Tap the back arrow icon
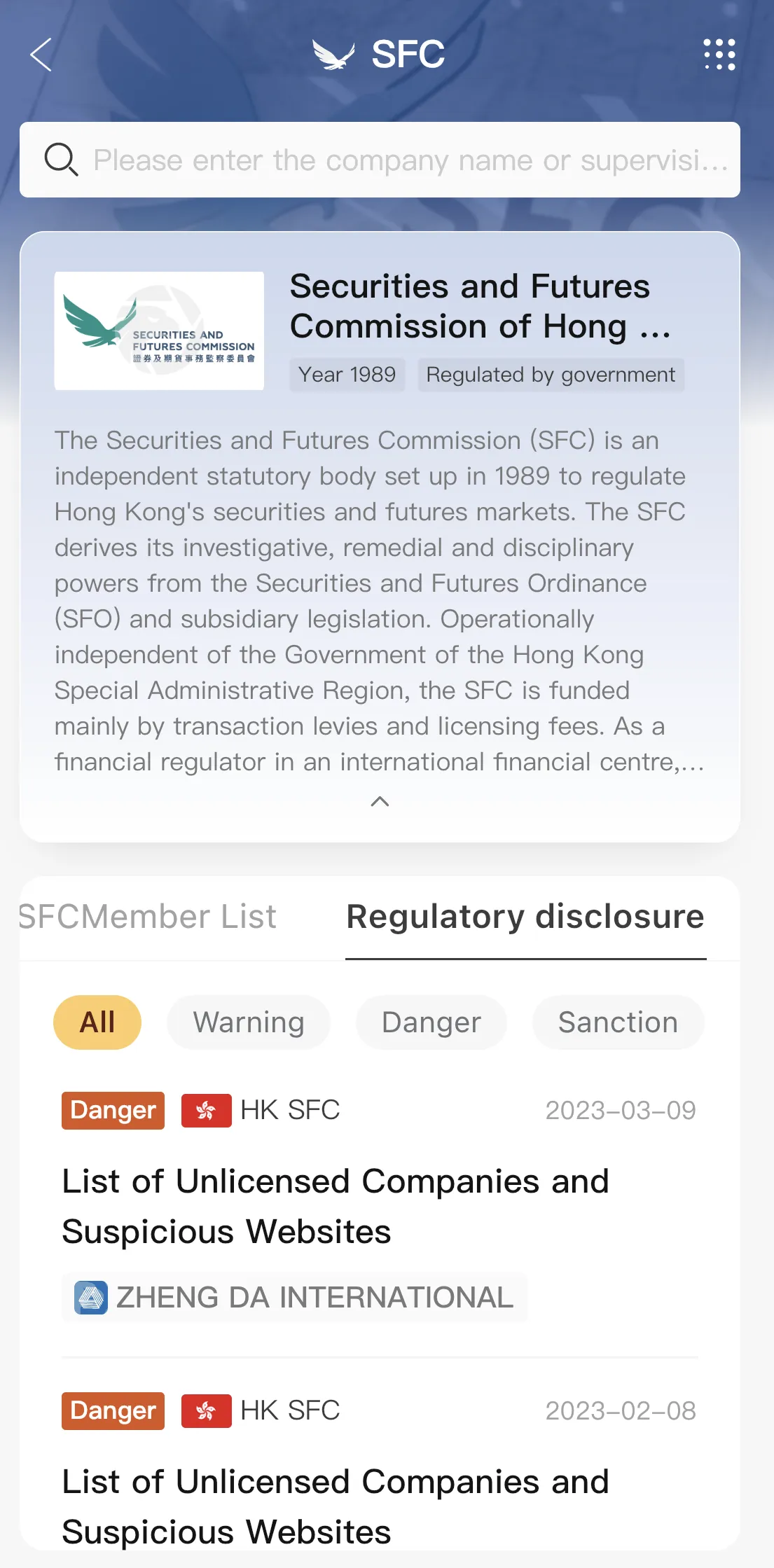774x1568 pixels. [41, 55]
